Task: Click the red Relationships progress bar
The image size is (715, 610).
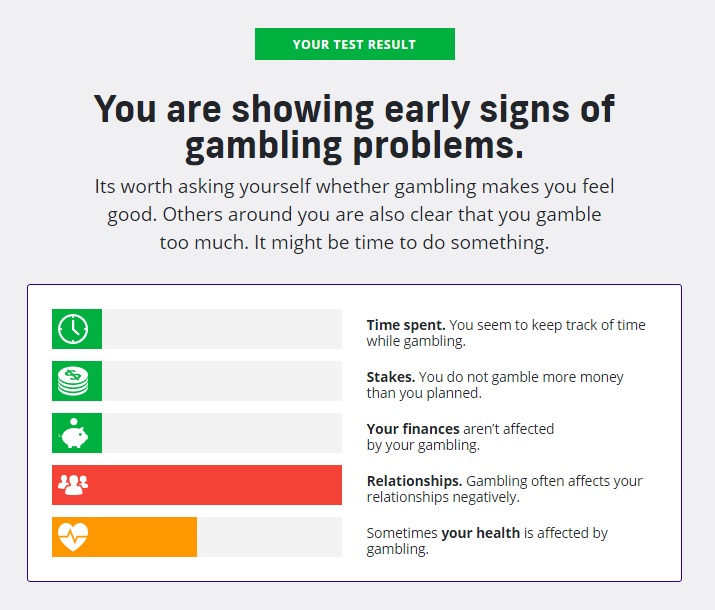Action: [197, 485]
